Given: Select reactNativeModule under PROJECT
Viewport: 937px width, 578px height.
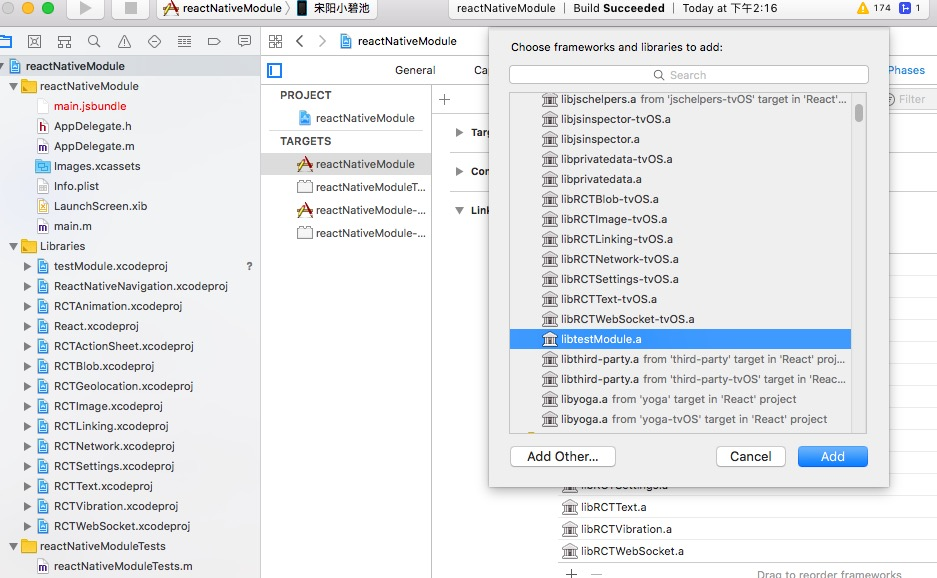Looking at the screenshot, I should tap(365, 118).
